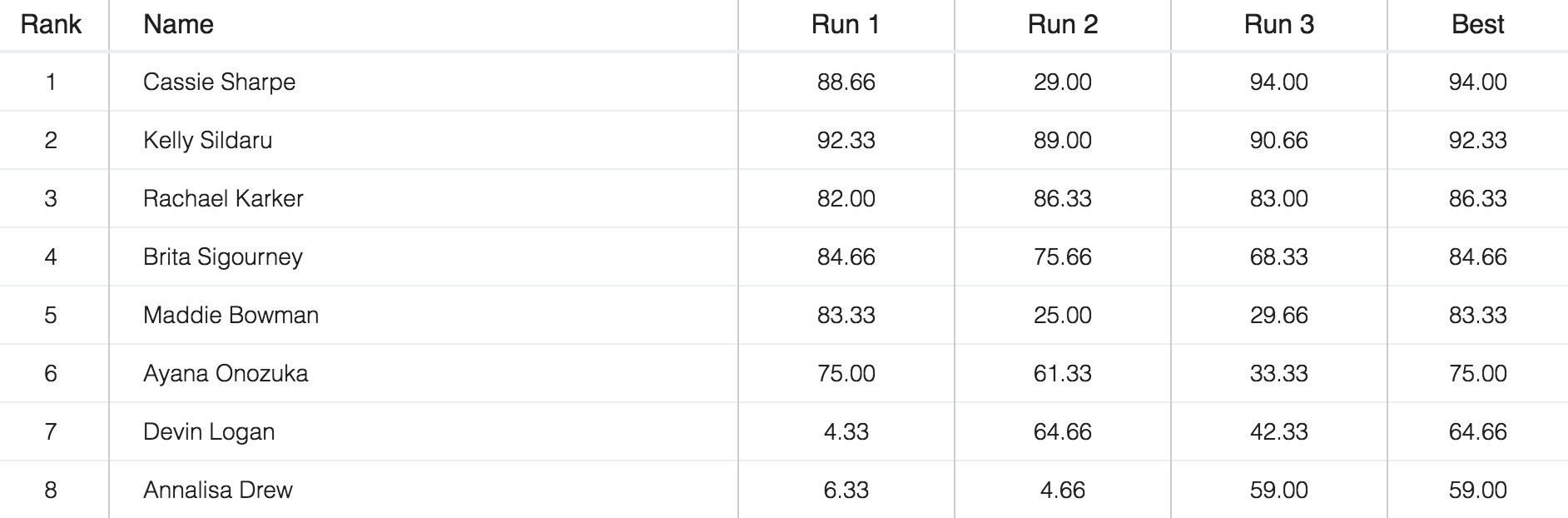Click Kelly Sildaru's Run 2 score 89.00
The height and width of the screenshot is (518, 1568).
click(1062, 140)
